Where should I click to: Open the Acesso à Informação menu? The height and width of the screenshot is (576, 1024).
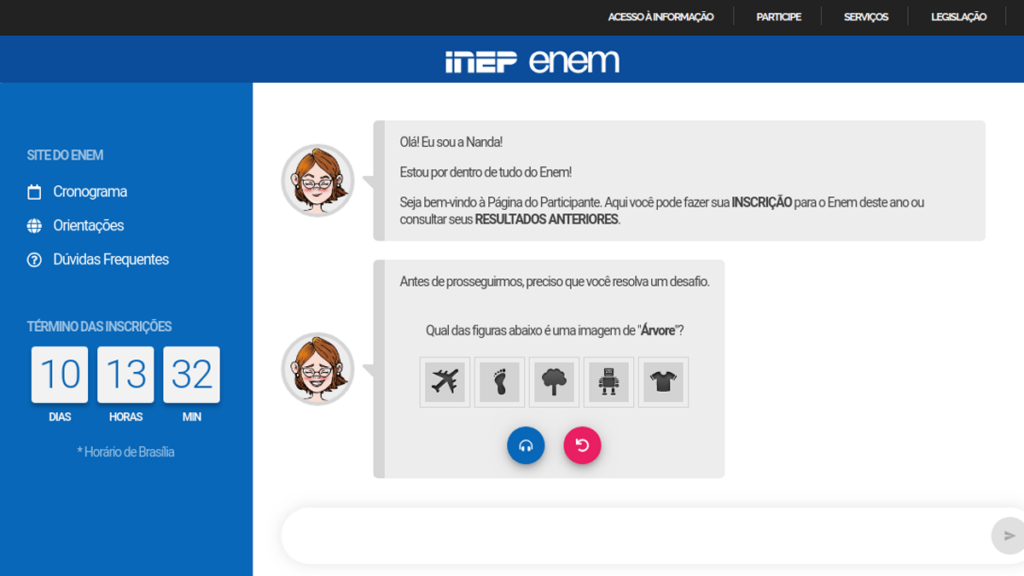[x=661, y=17]
